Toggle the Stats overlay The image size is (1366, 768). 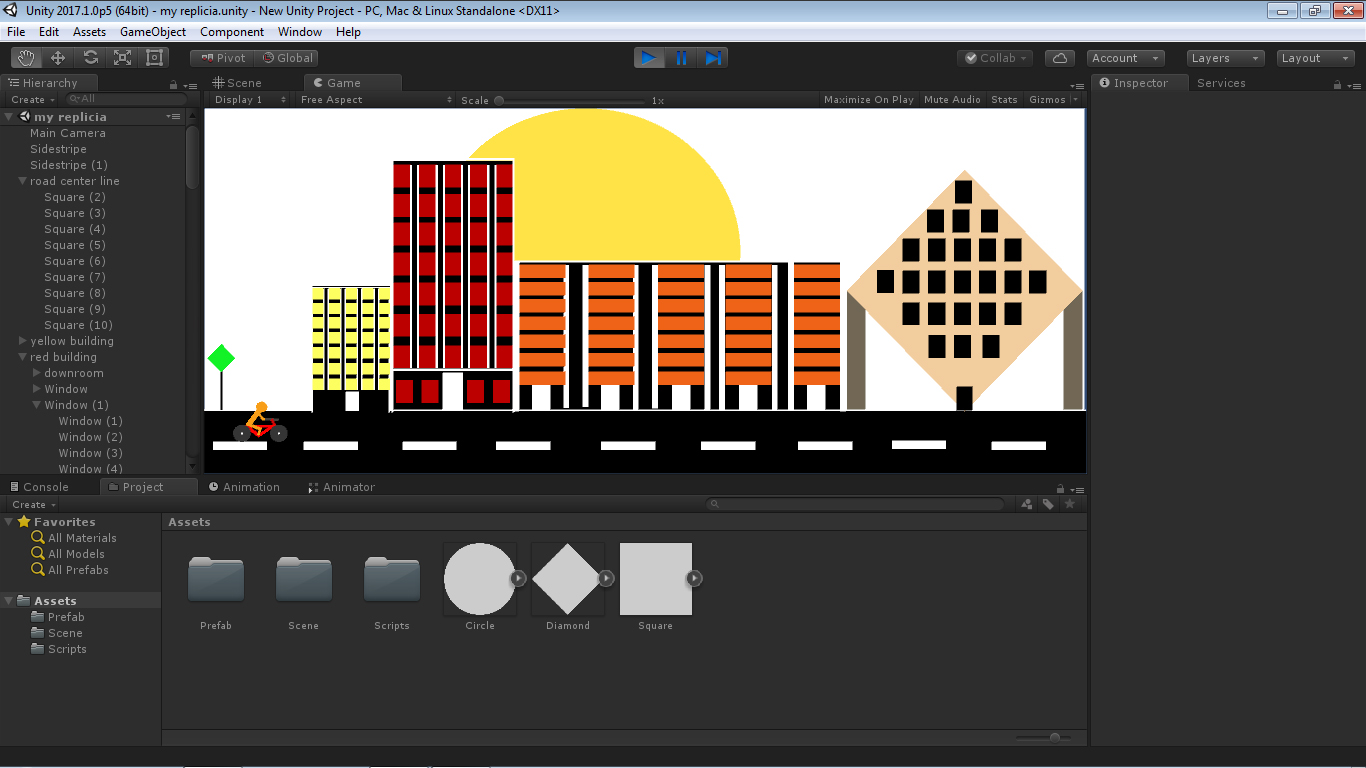tap(1004, 100)
